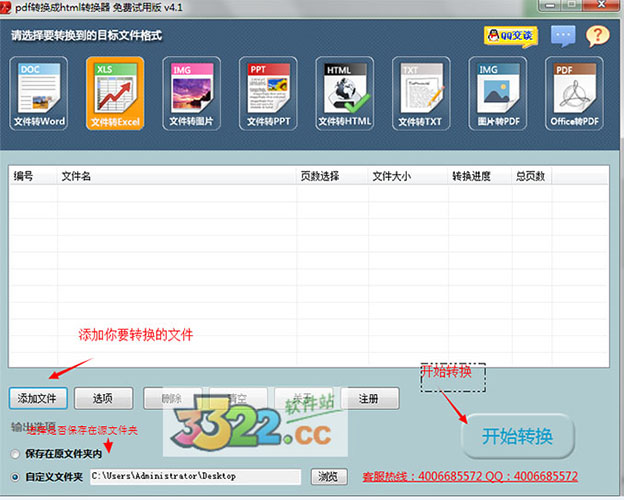The image size is (624, 500).
Task: Choose the 文件转TXT conversion icon
Action: [x=421, y=94]
